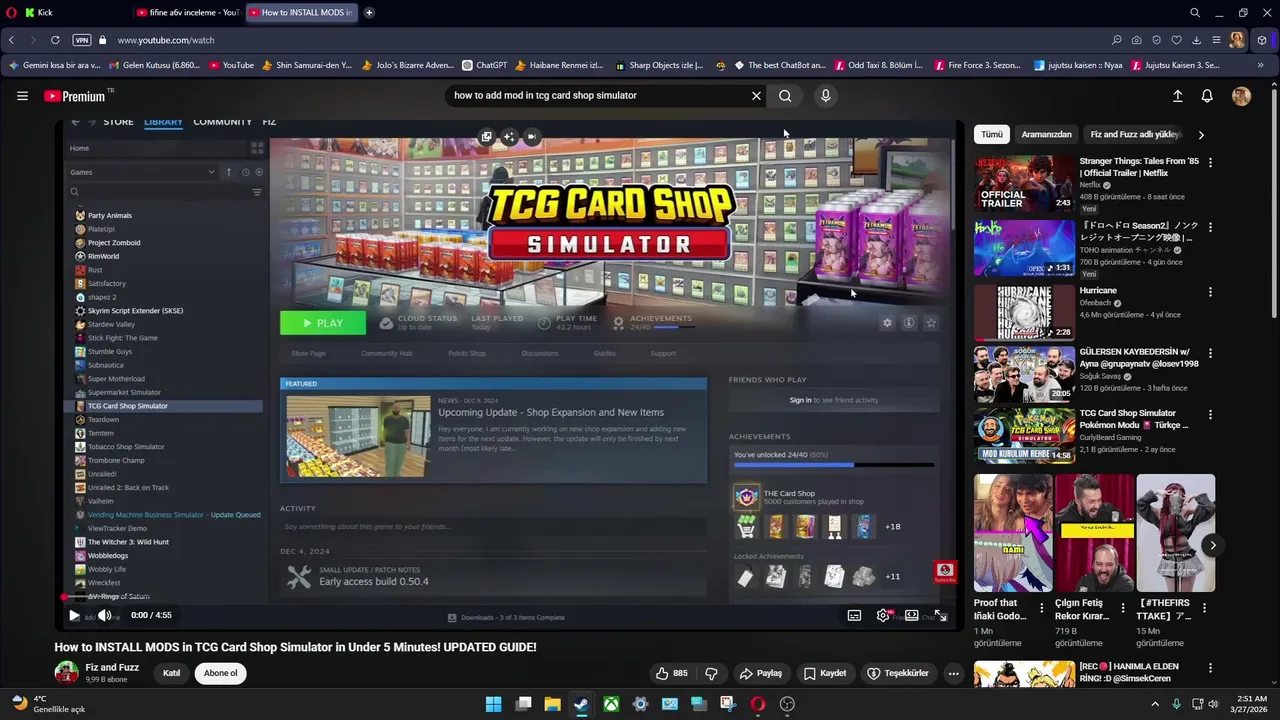Seek on the red video progress bar
The height and width of the screenshot is (720, 1280).
pyautogui.click(x=508, y=598)
